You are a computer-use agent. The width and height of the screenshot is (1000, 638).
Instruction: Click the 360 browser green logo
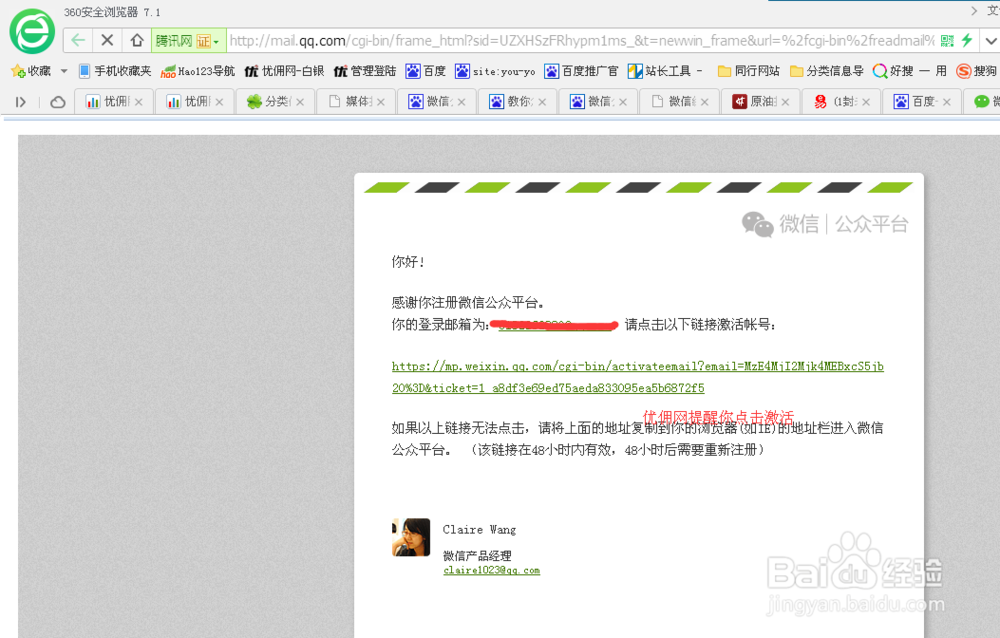[32, 31]
